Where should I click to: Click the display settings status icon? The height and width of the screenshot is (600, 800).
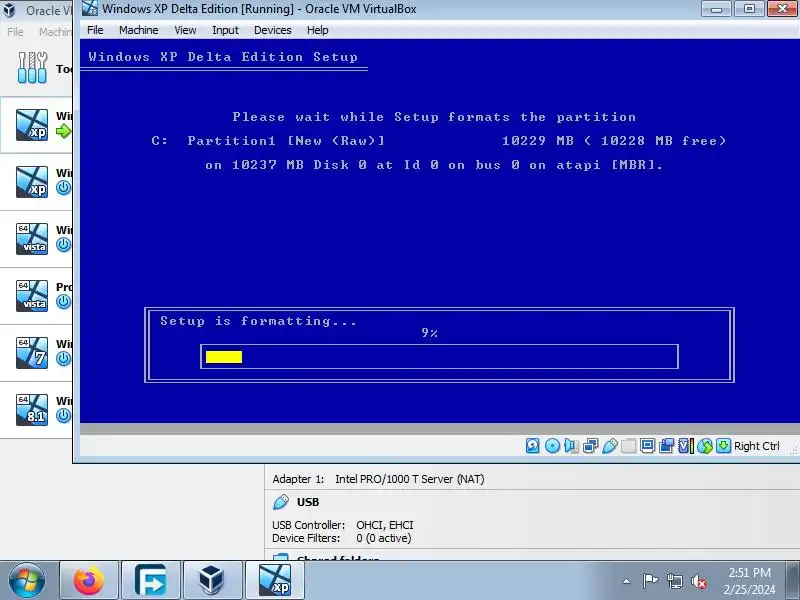[x=647, y=446]
